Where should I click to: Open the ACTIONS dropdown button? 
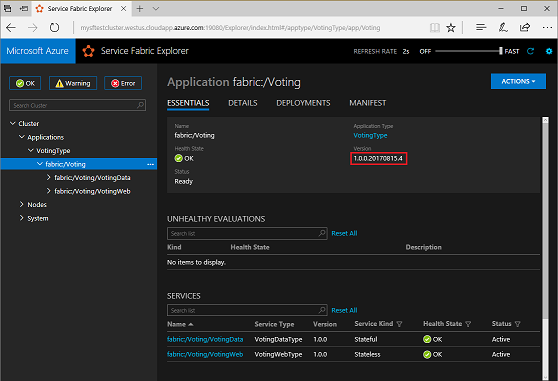click(x=518, y=81)
